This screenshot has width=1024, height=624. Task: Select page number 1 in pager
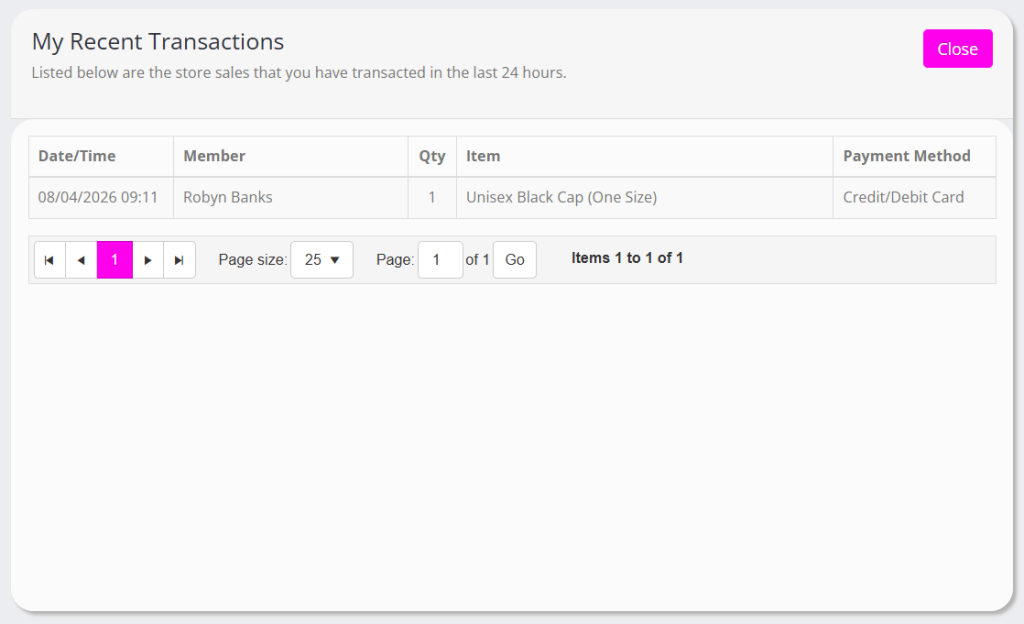pyautogui.click(x=115, y=260)
